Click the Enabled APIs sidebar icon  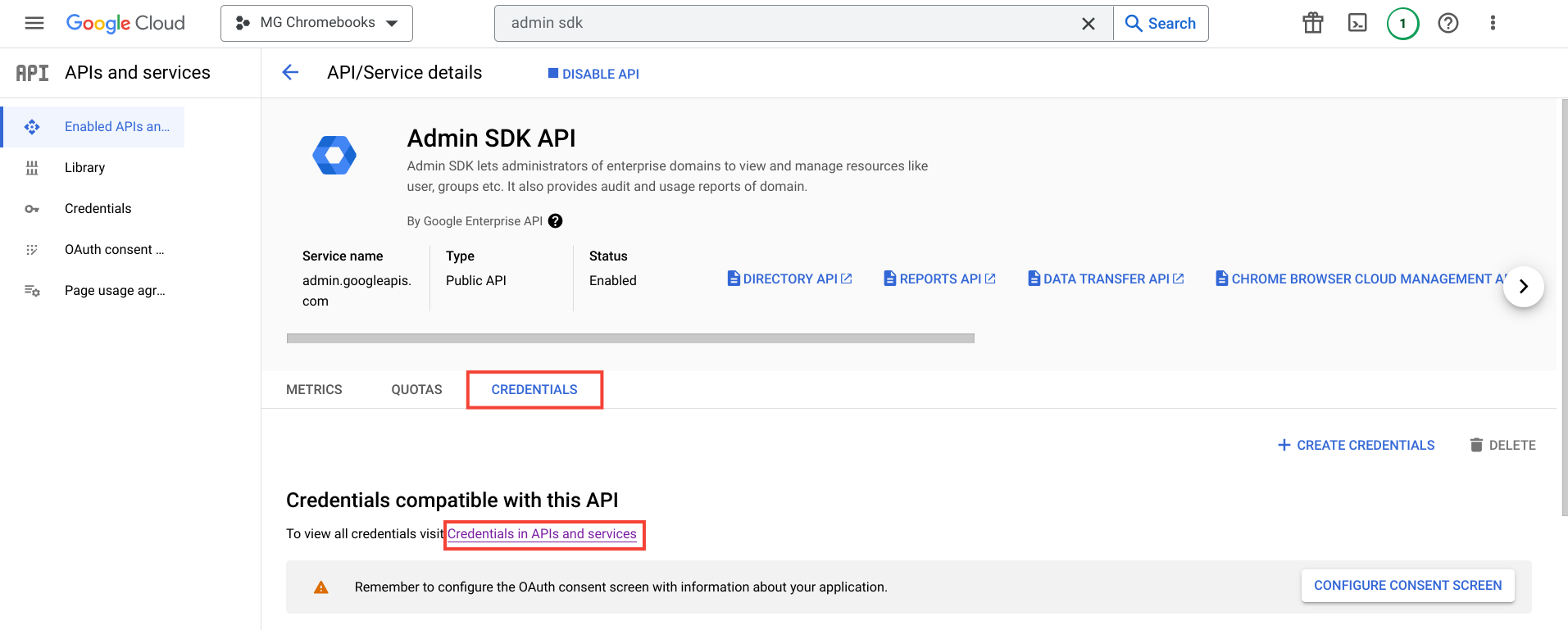(32, 127)
